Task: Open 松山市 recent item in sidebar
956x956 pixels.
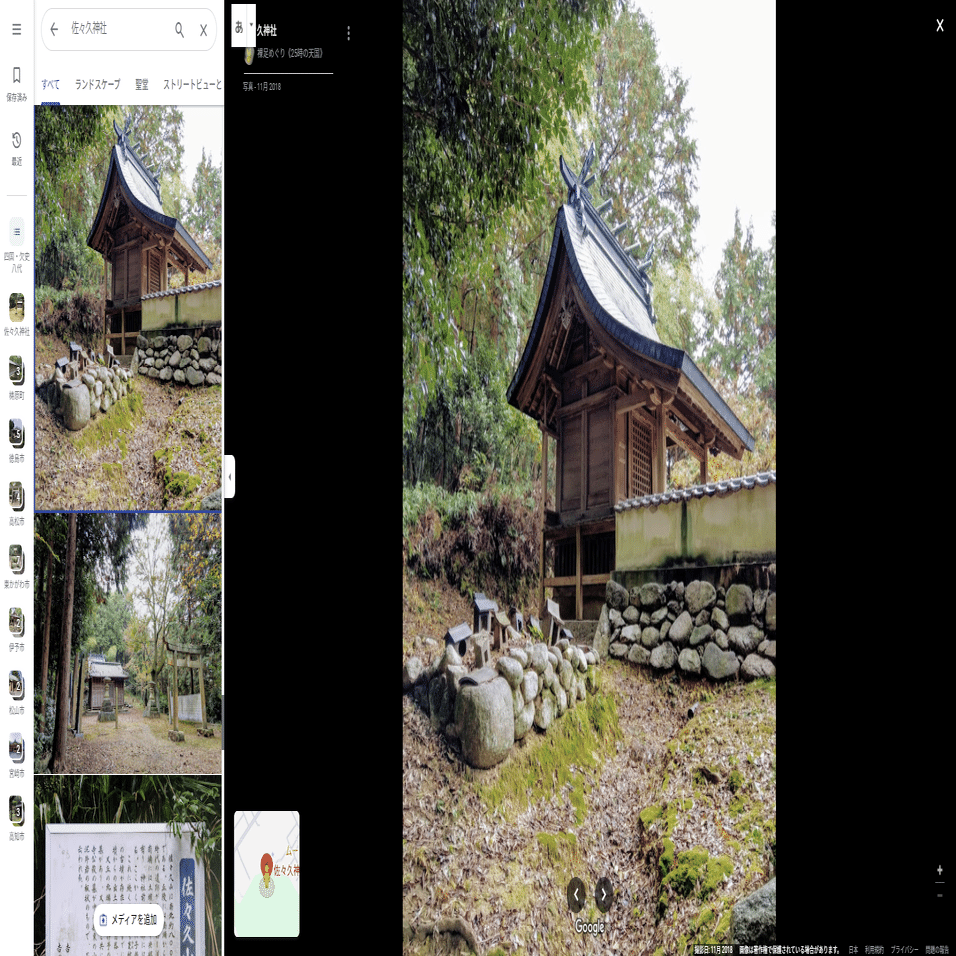Action: pos(16,692)
